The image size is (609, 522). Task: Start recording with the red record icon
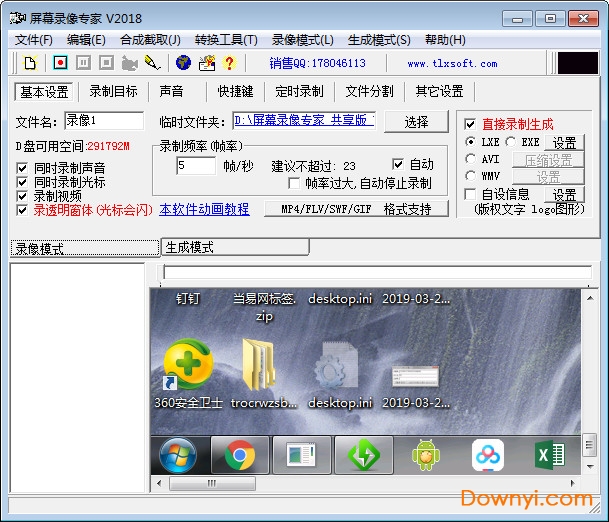(x=60, y=63)
